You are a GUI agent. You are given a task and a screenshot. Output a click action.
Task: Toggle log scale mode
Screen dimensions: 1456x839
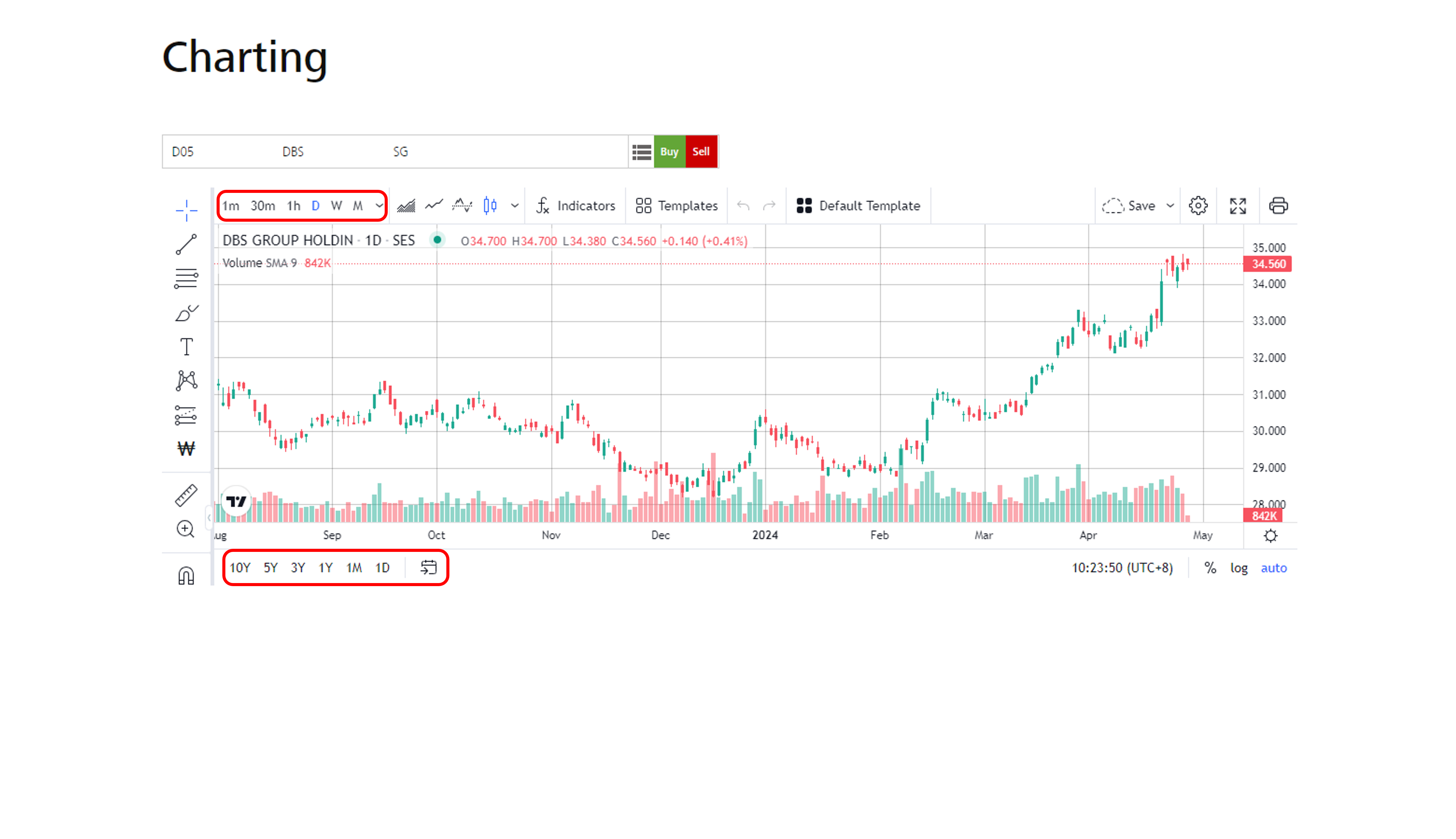tap(1239, 568)
